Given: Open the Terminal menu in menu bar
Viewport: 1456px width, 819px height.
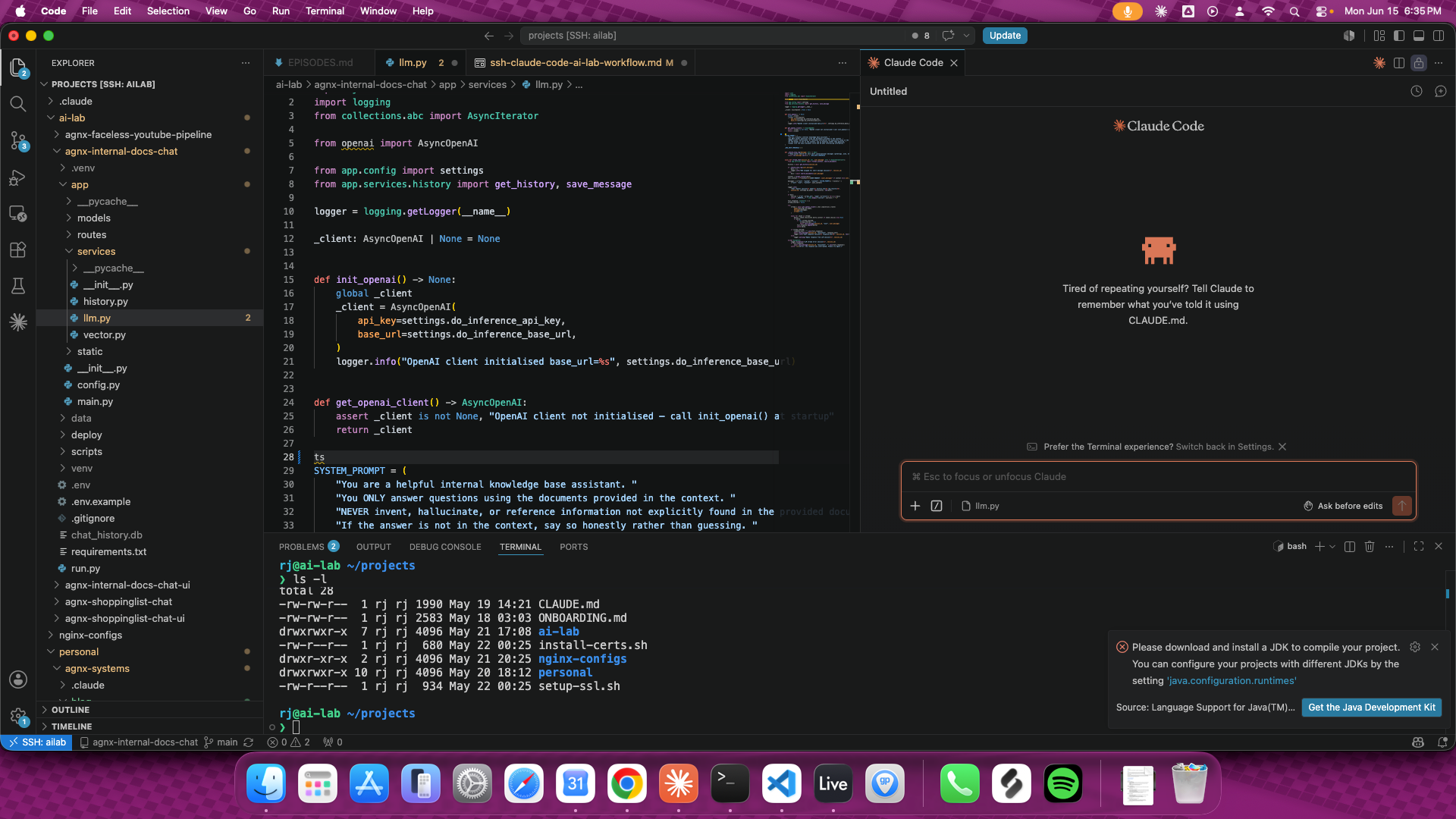Looking at the screenshot, I should (x=325, y=11).
